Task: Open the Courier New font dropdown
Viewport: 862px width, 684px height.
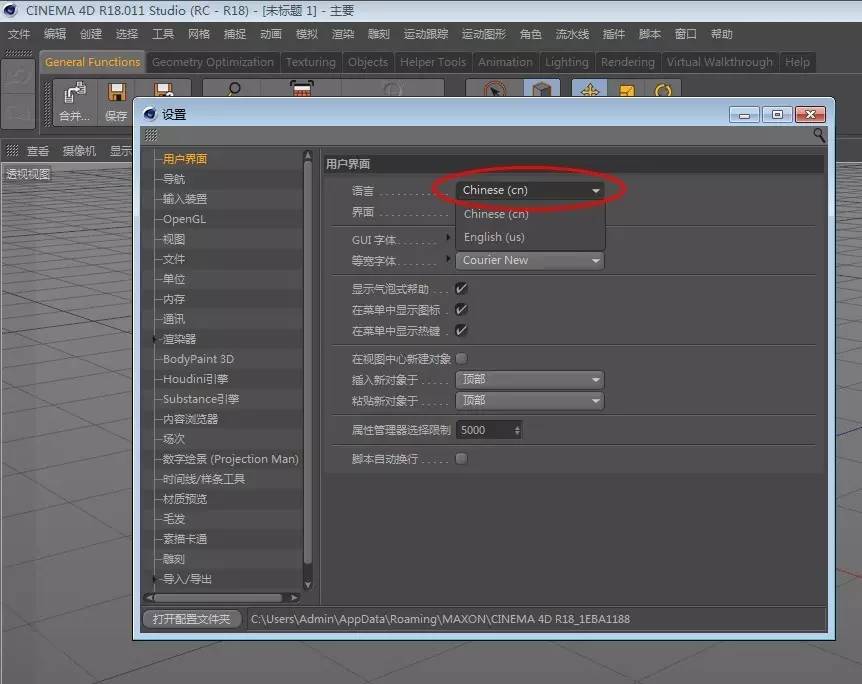Action: (530, 260)
